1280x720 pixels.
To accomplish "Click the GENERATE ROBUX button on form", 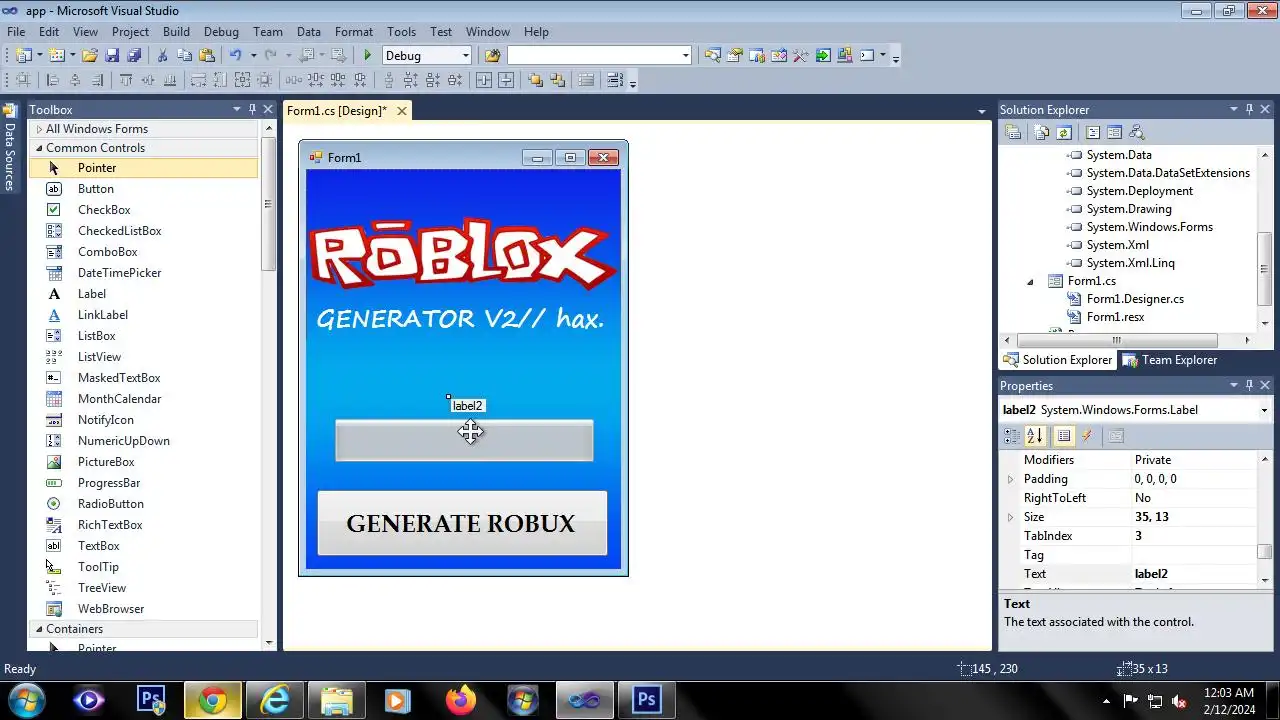I will tap(462, 523).
